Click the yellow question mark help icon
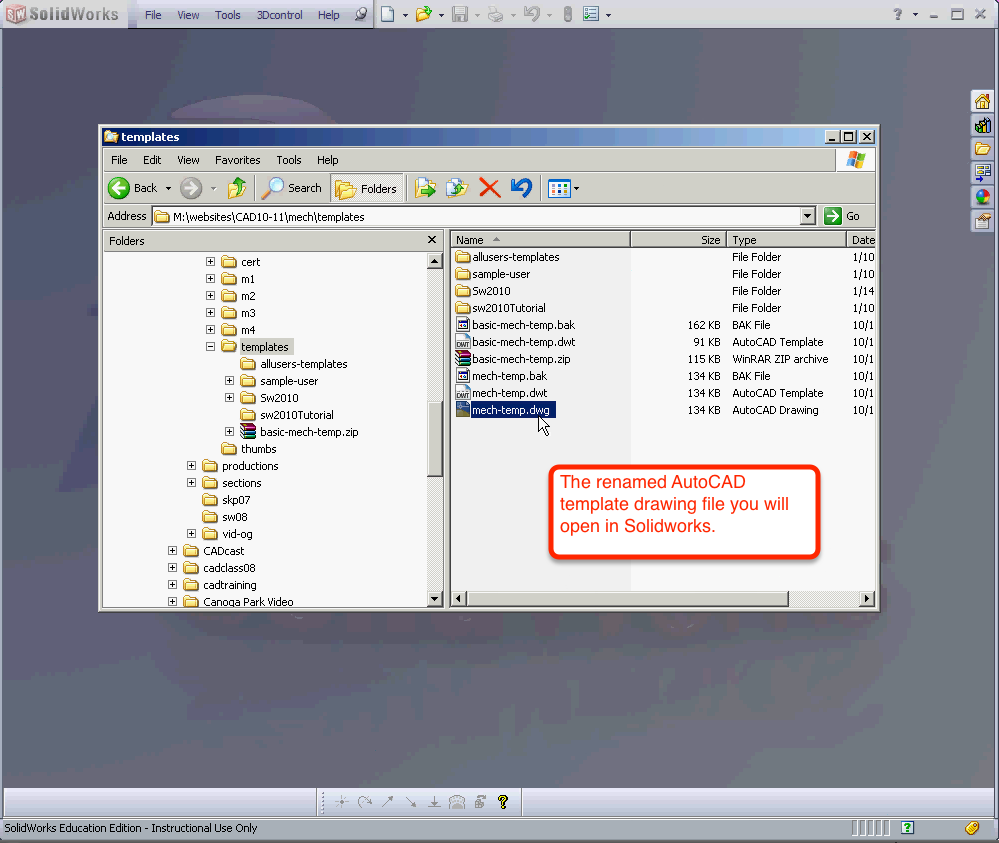The width and height of the screenshot is (999, 843). tap(503, 801)
